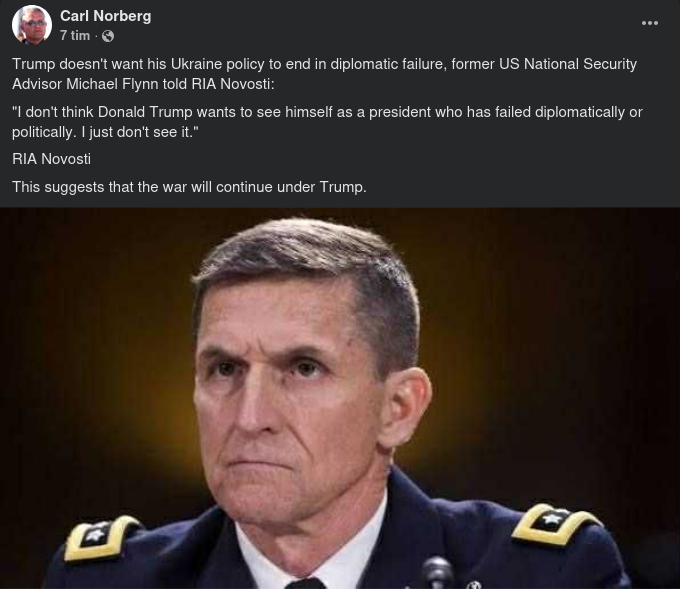
Task: Click the gold star epaulette on the right shoulder
Action: pyautogui.click(x=557, y=525)
